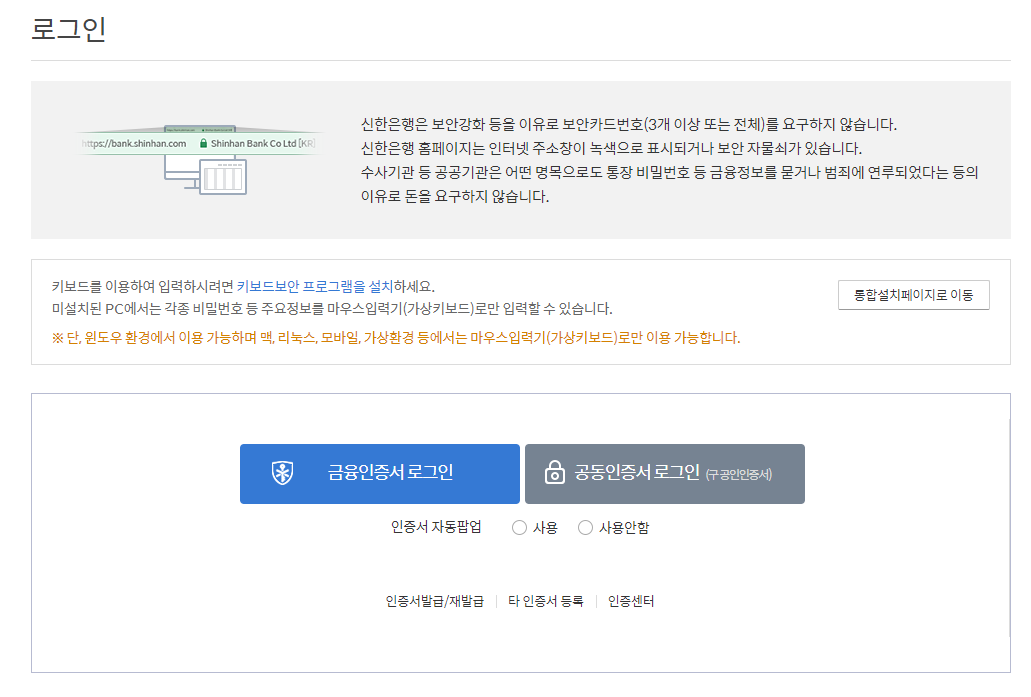Click the Shinhan Bank Co Ltd [KR] text

[x=262, y=143]
